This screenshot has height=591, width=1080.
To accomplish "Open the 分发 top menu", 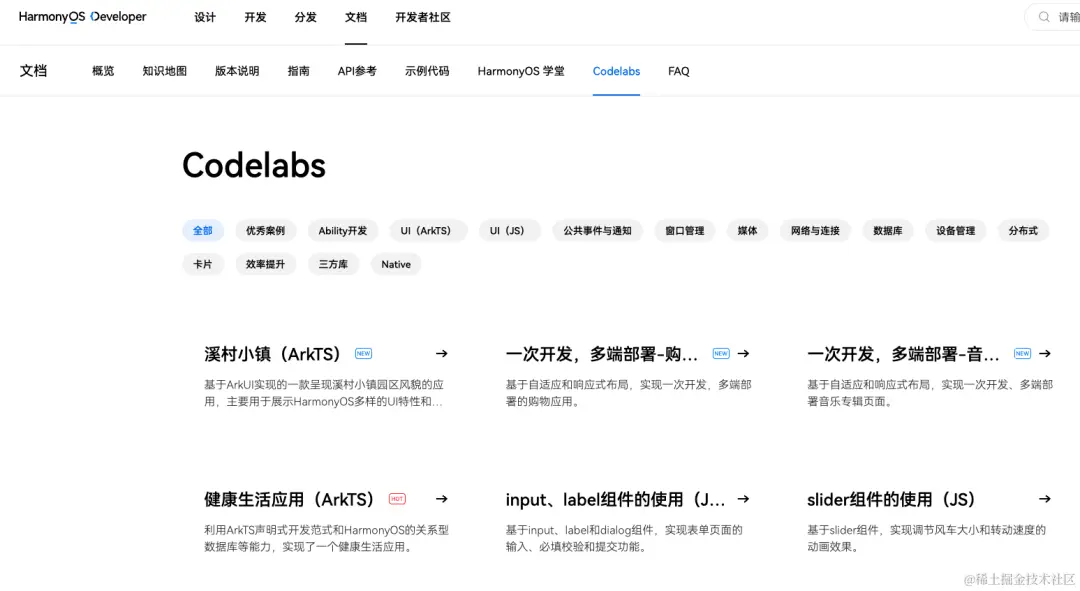I will point(305,17).
